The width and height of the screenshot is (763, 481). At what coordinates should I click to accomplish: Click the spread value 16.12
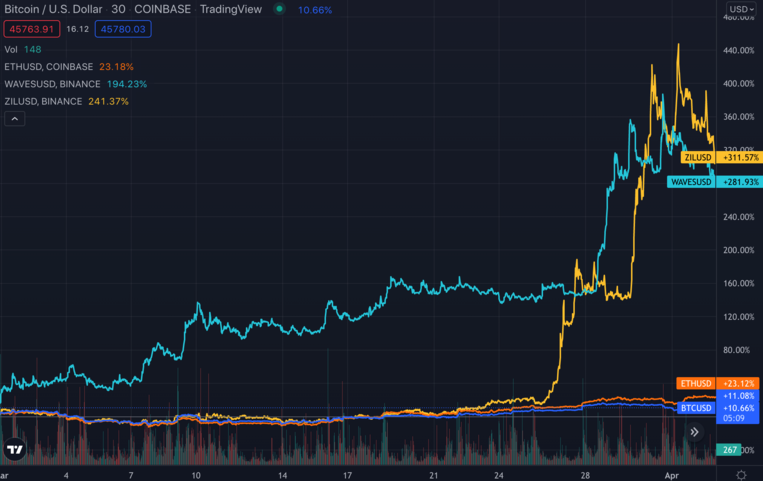(77, 29)
